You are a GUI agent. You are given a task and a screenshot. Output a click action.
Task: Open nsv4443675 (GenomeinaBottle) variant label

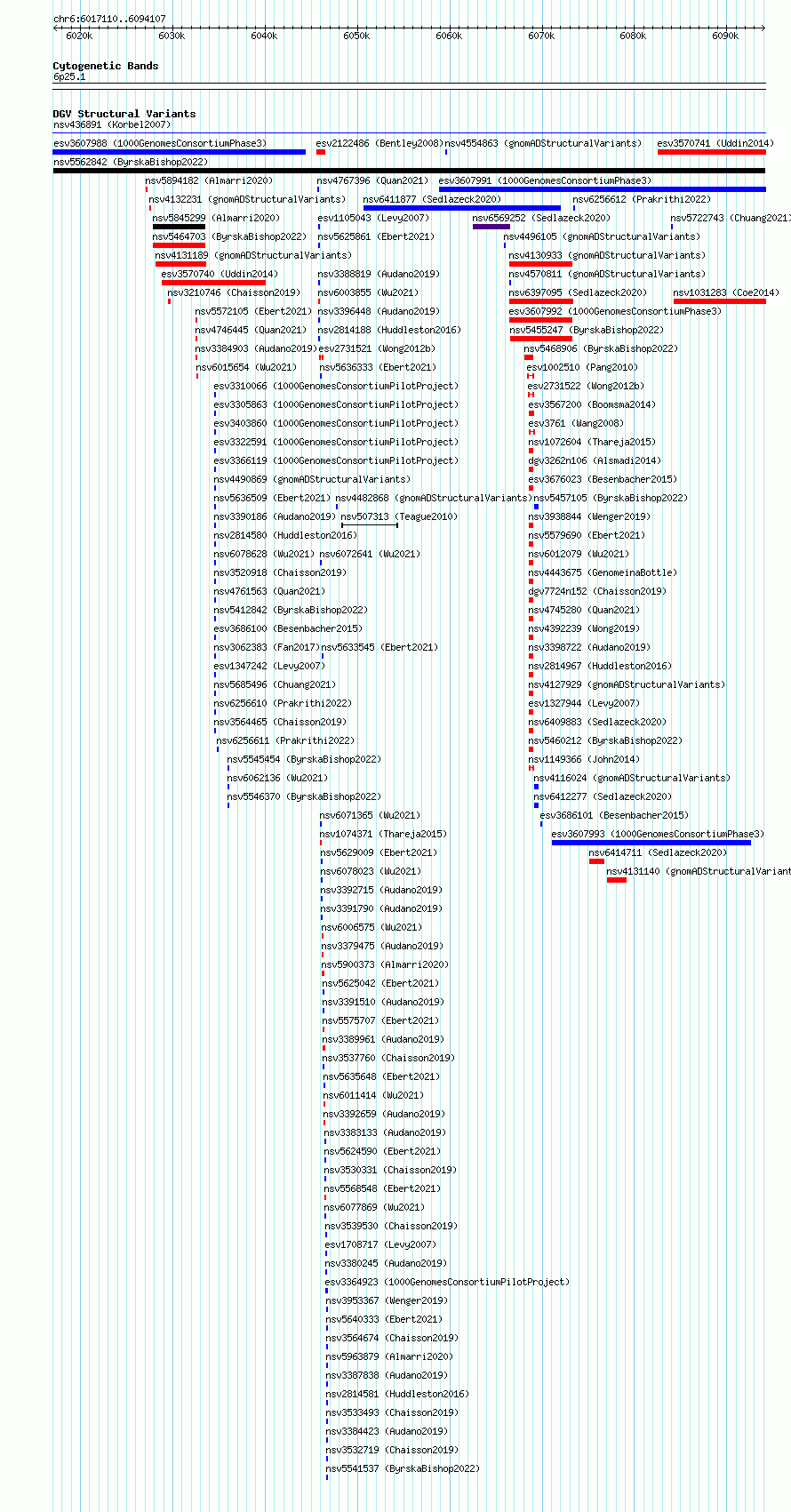tap(603, 572)
